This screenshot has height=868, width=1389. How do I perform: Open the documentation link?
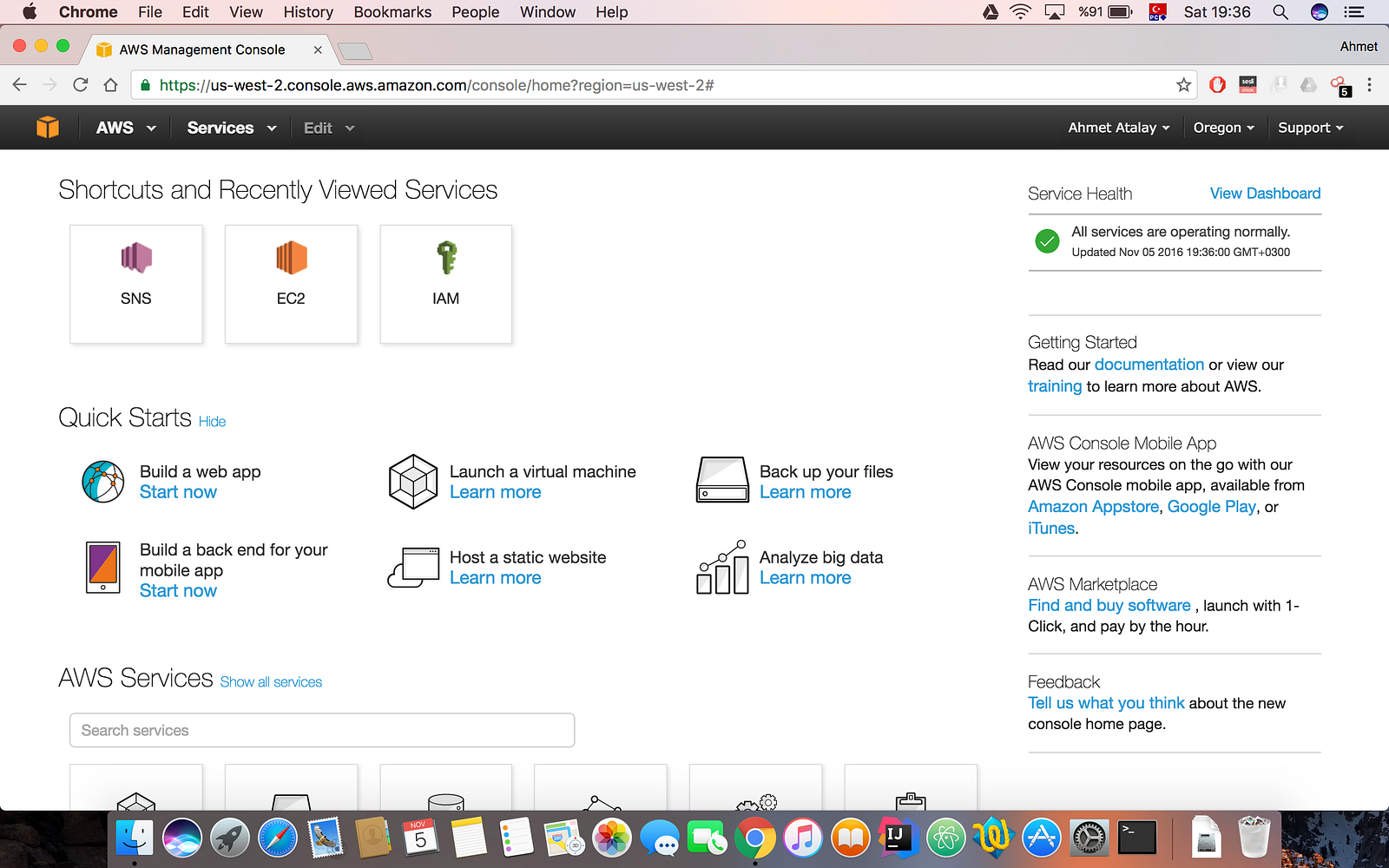pos(1149,365)
